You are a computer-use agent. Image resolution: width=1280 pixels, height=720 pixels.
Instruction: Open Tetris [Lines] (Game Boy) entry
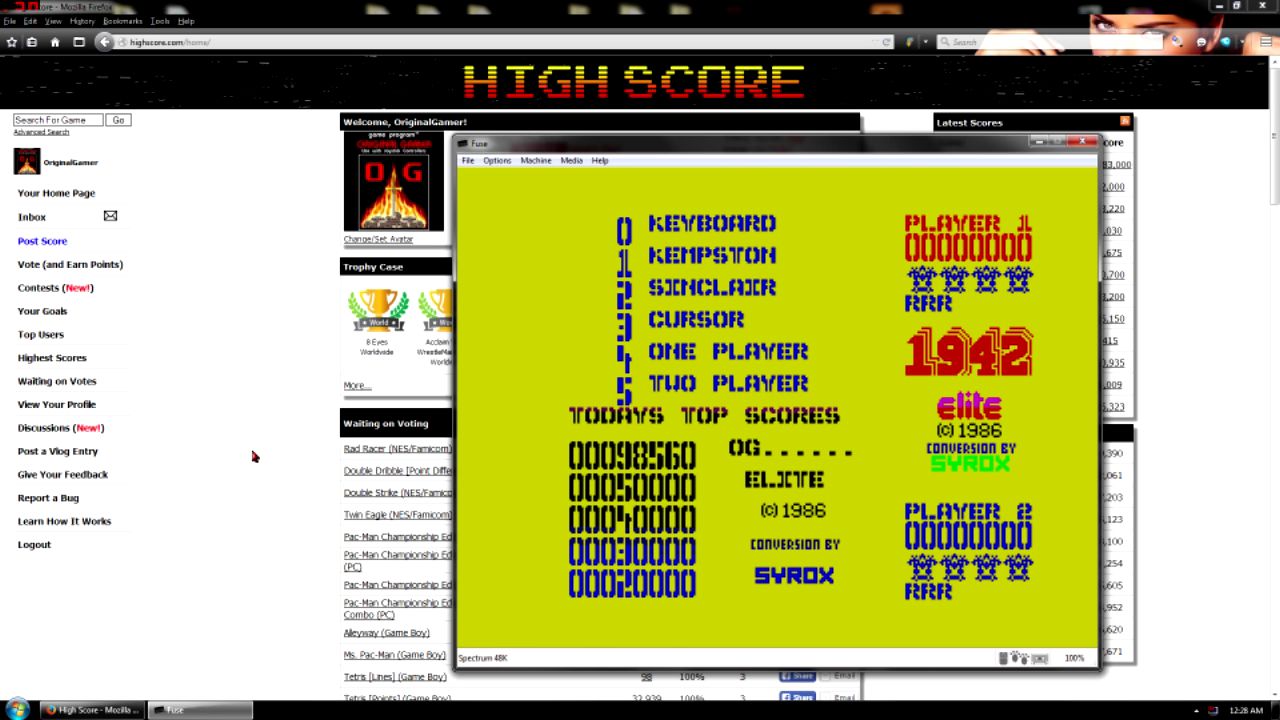[395, 677]
